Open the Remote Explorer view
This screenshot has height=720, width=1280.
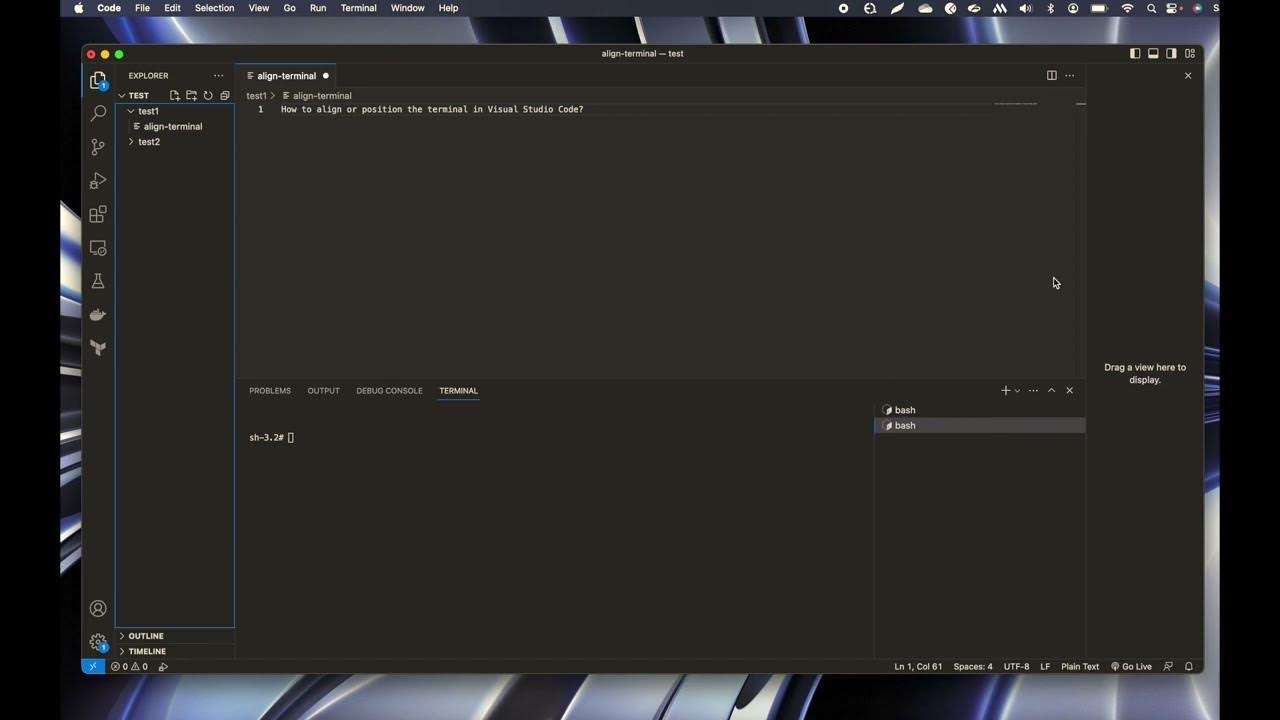(x=98, y=248)
